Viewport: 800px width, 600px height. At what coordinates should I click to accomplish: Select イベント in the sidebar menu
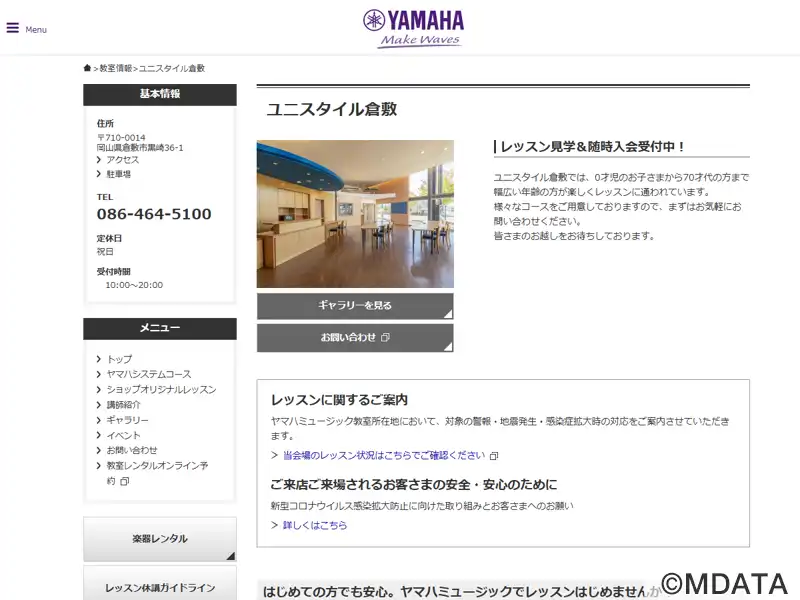coord(123,435)
